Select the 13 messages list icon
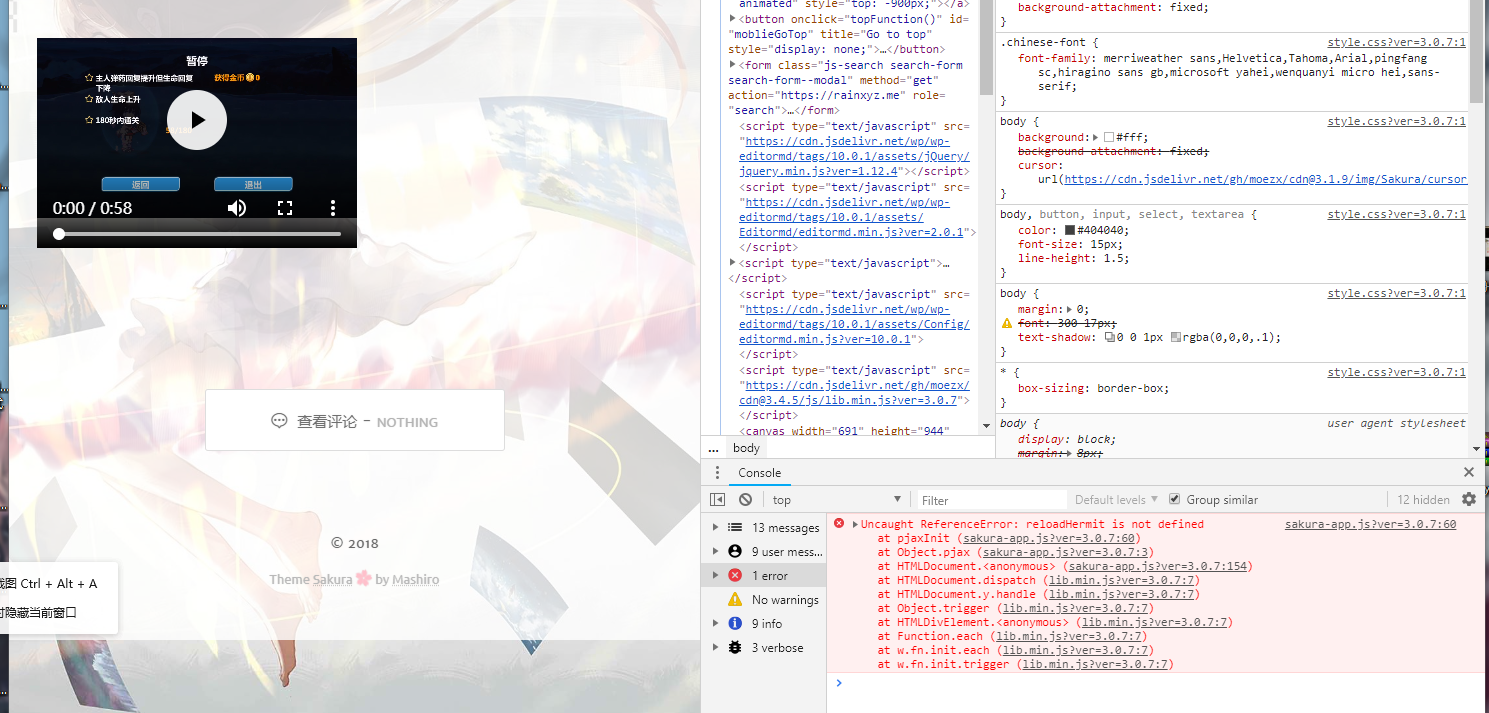1489x713 pixels. pos(735,527)
